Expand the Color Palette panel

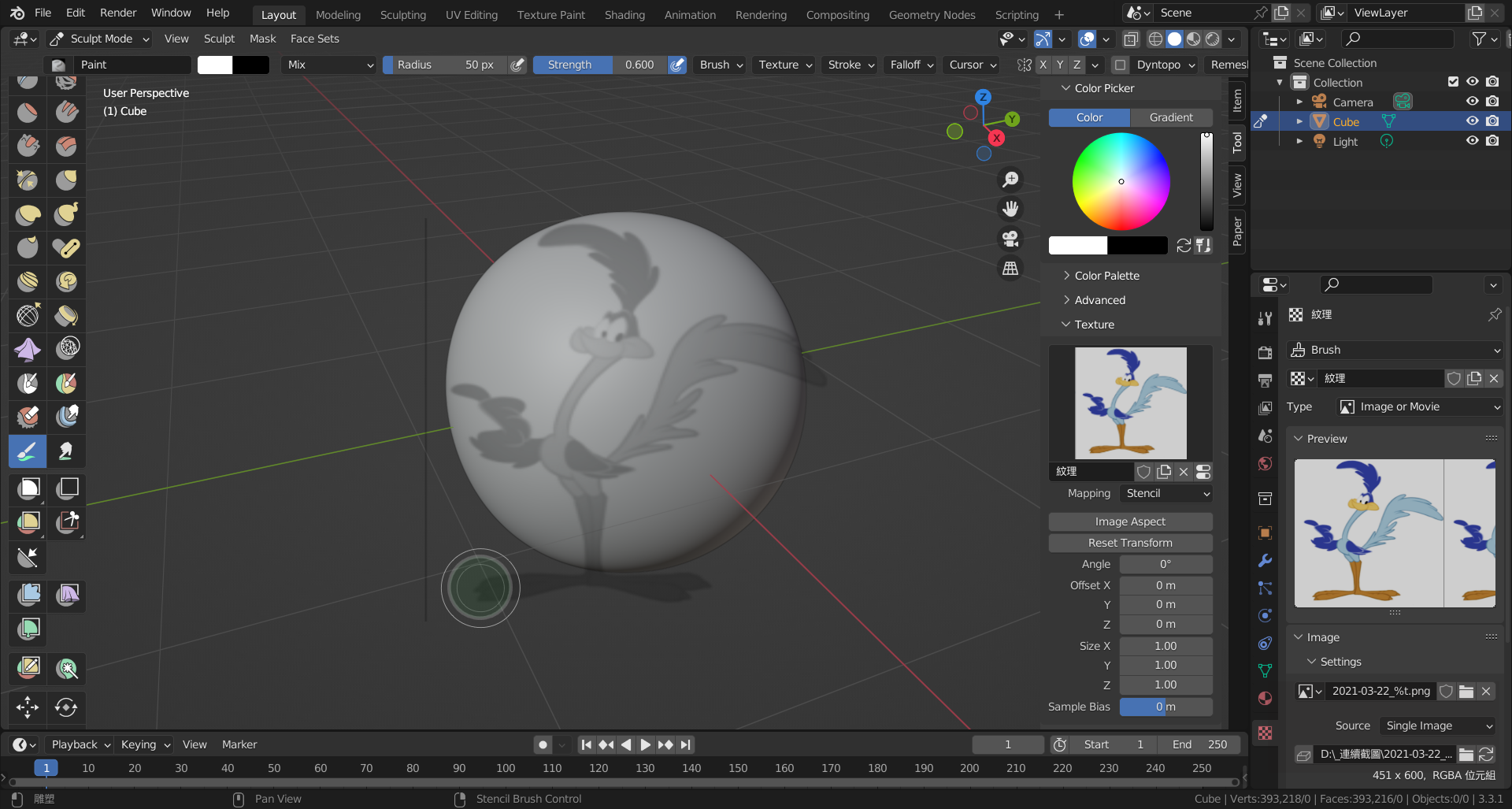pos(1106,276)
